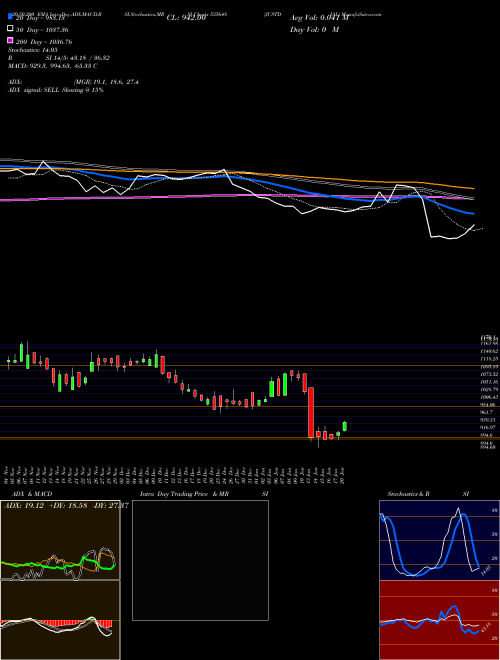Open the red RSI chart panel

pos(439,620)
